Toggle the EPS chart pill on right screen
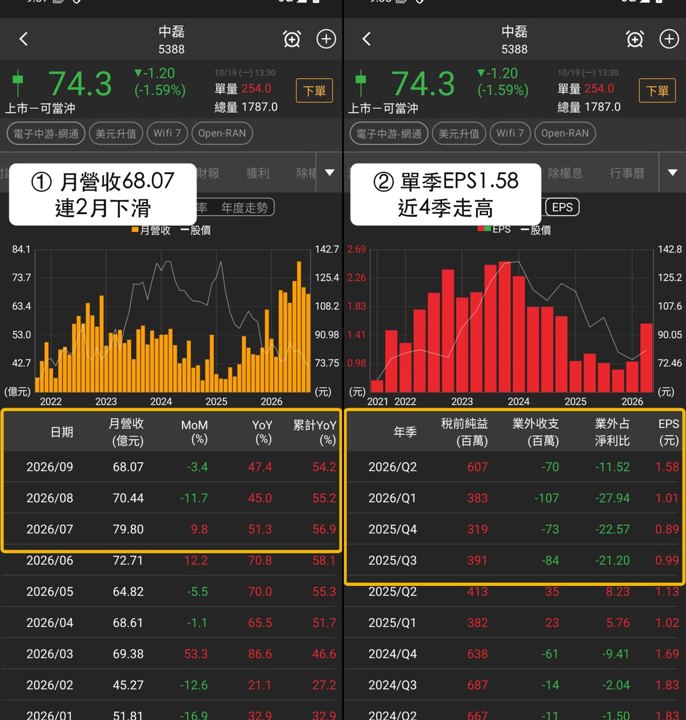This screenshot has width=686, height=720. [562, 208]
